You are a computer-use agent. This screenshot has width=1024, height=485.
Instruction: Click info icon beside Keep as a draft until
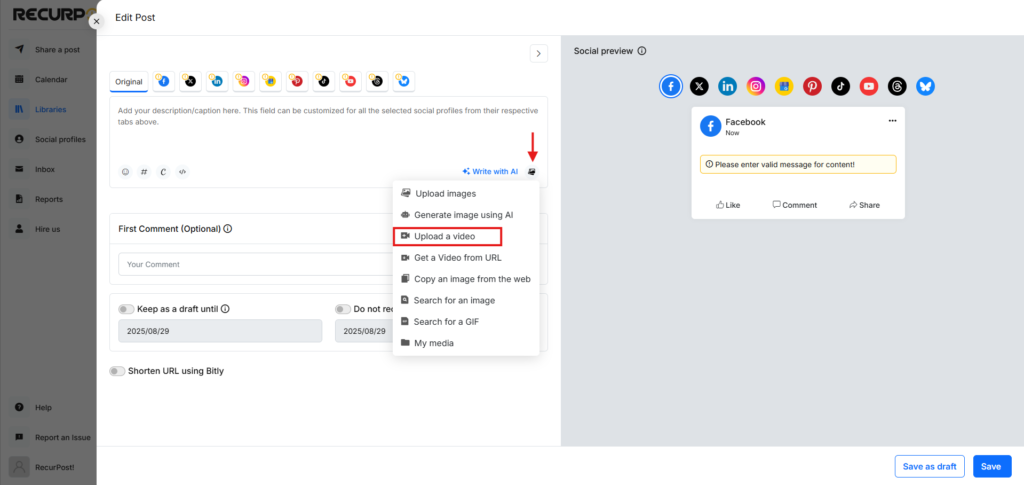pyautogui.click(x=225, y=309)
